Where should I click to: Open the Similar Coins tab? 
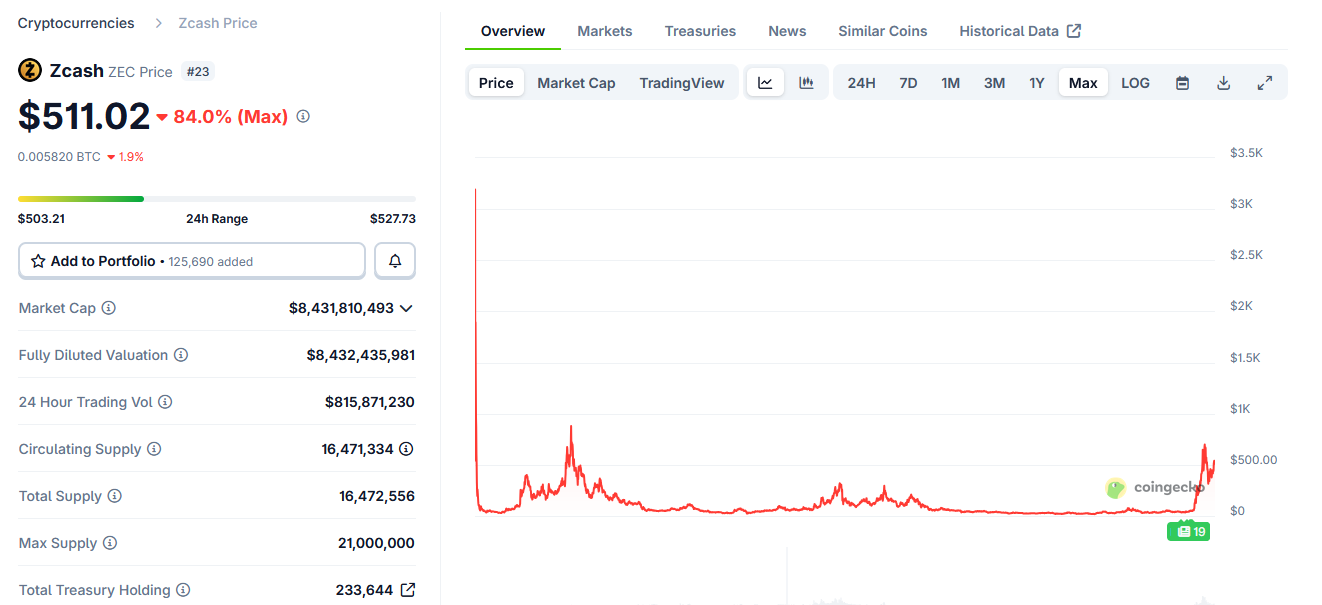[x=883, y=31]
